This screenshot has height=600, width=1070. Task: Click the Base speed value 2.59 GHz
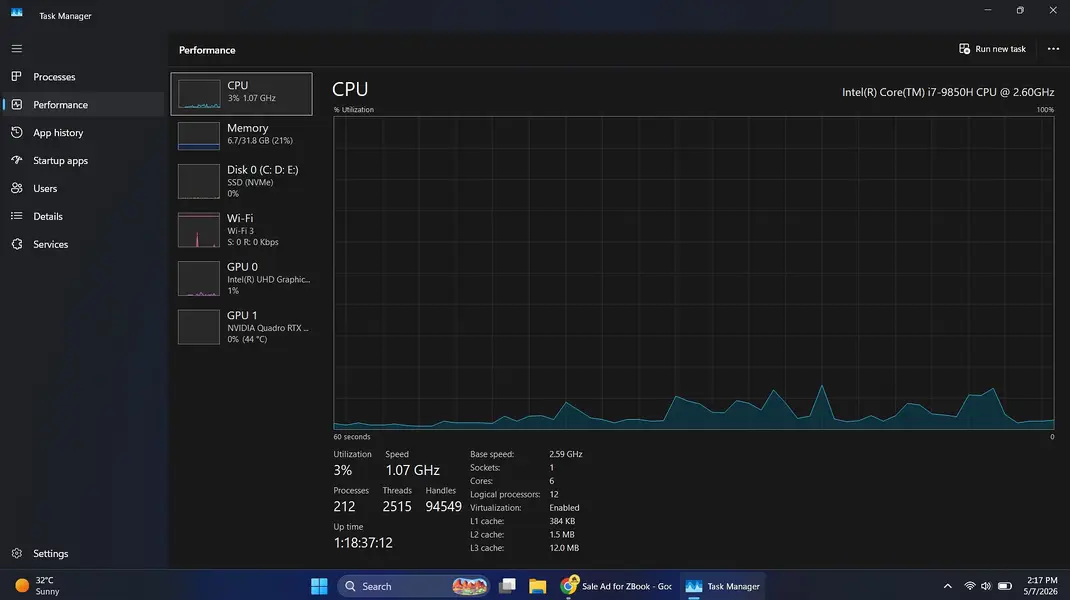click(x=566, y=454)
